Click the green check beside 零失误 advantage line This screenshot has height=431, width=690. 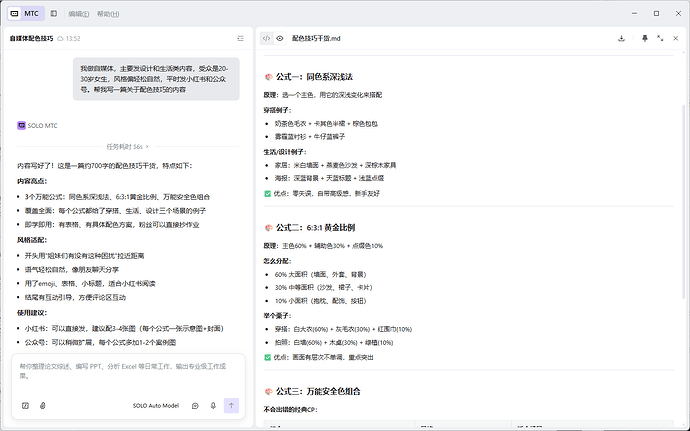(267, 194)
